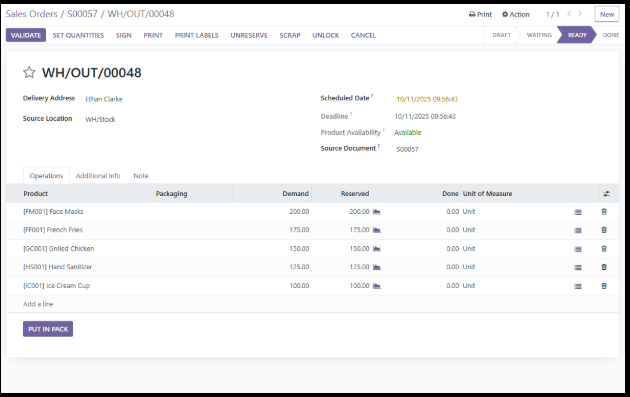Select the [FM001] Face Masks product cell
This screenshot has height=397, width=630.
(53, 211)
